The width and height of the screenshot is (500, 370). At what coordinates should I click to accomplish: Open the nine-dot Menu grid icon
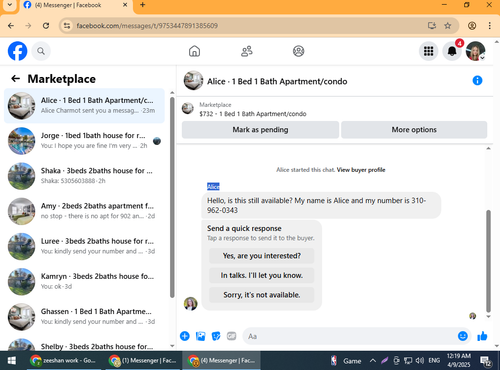pos(428,51)
